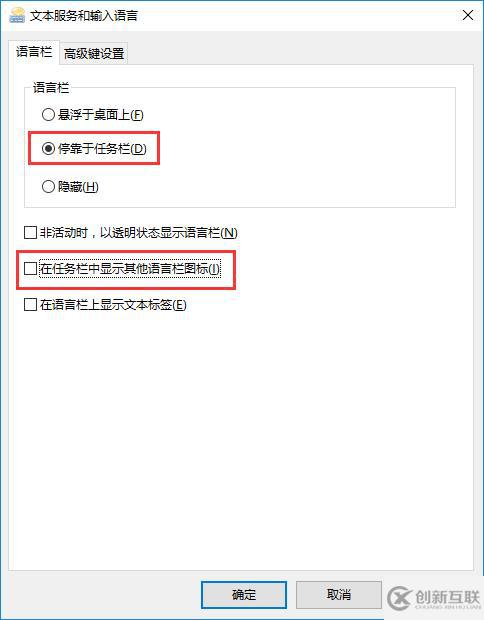Click the label text 悬浮于桌面上(F)
Image resolution: width=484 pixels, height=620 pixels.
click(100, 115)
